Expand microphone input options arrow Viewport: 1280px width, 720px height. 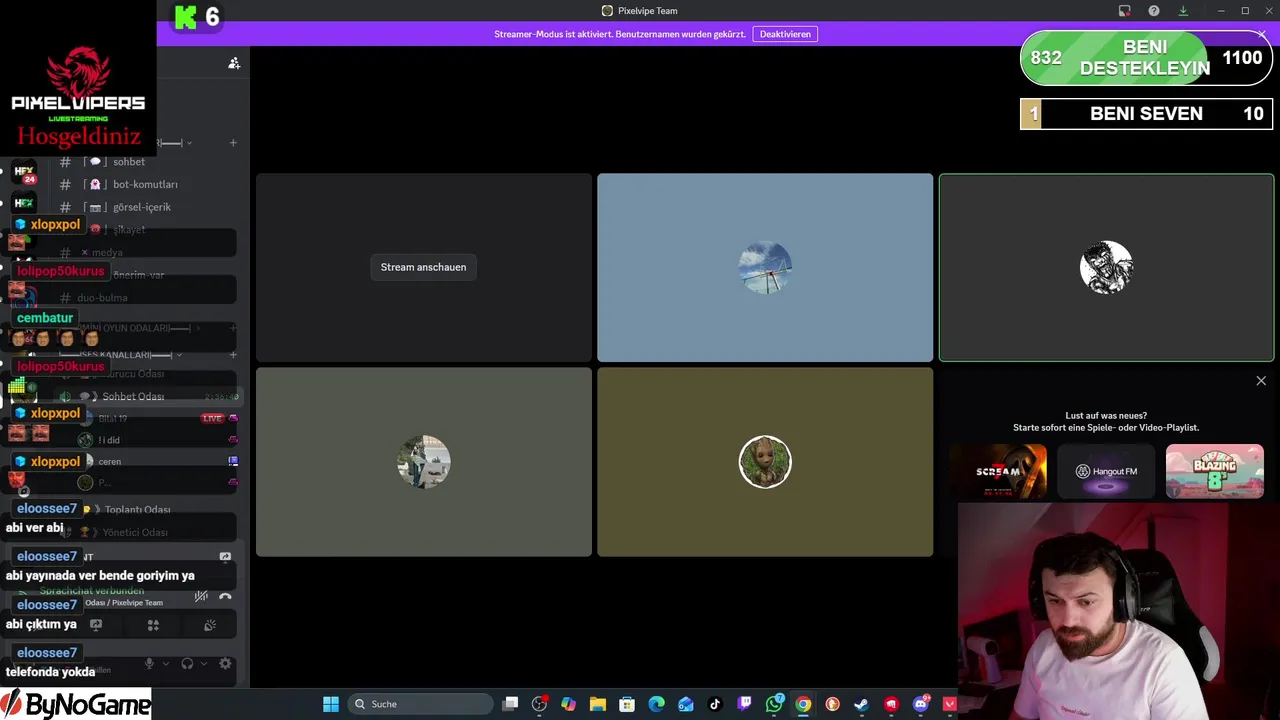pos(166,664)
